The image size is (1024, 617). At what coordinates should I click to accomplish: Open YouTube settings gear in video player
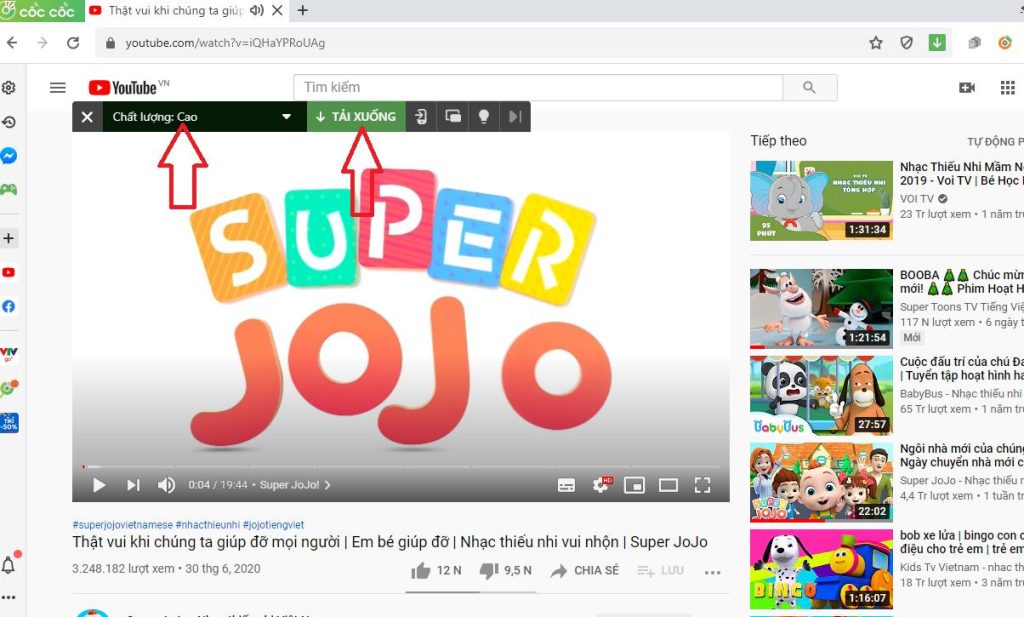pyautogui.click(x=601, y=484)
